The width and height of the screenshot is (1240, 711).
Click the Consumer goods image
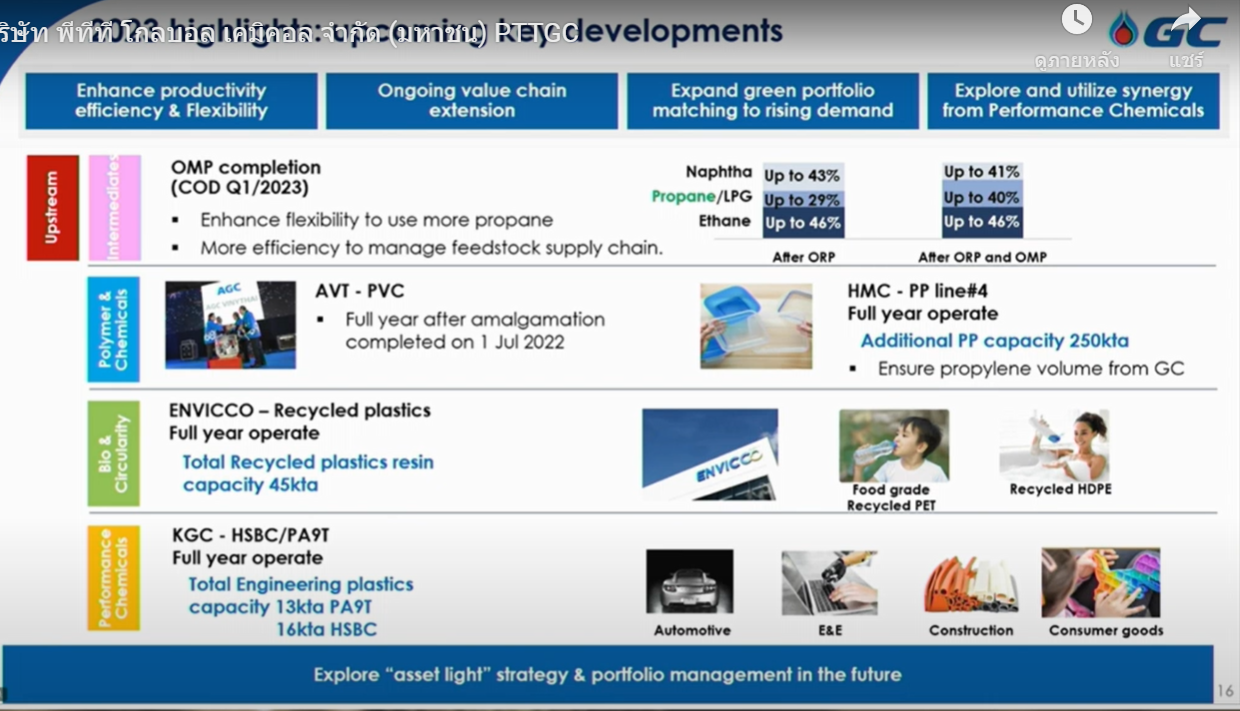[1100, 582]
